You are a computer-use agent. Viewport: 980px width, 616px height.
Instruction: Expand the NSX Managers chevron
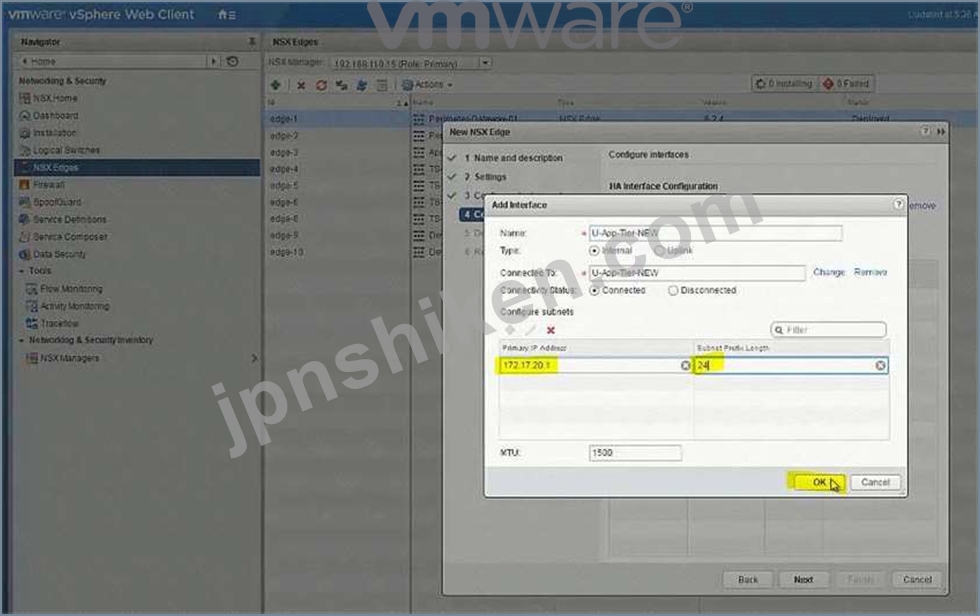(x=254, y=359)
